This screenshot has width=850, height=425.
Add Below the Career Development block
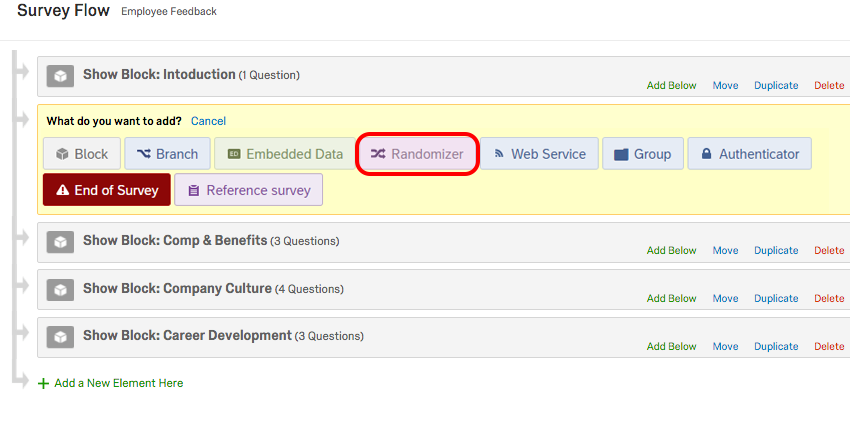(671, 347)
